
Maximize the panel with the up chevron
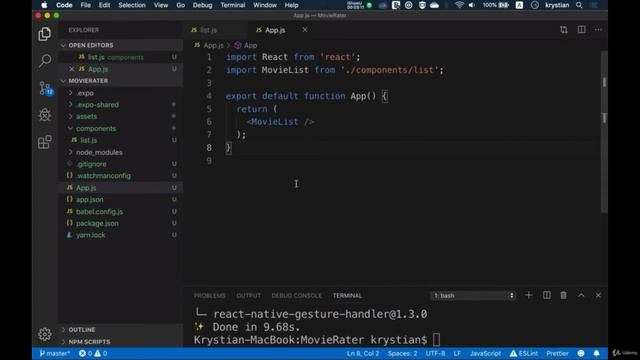(581, 295)
